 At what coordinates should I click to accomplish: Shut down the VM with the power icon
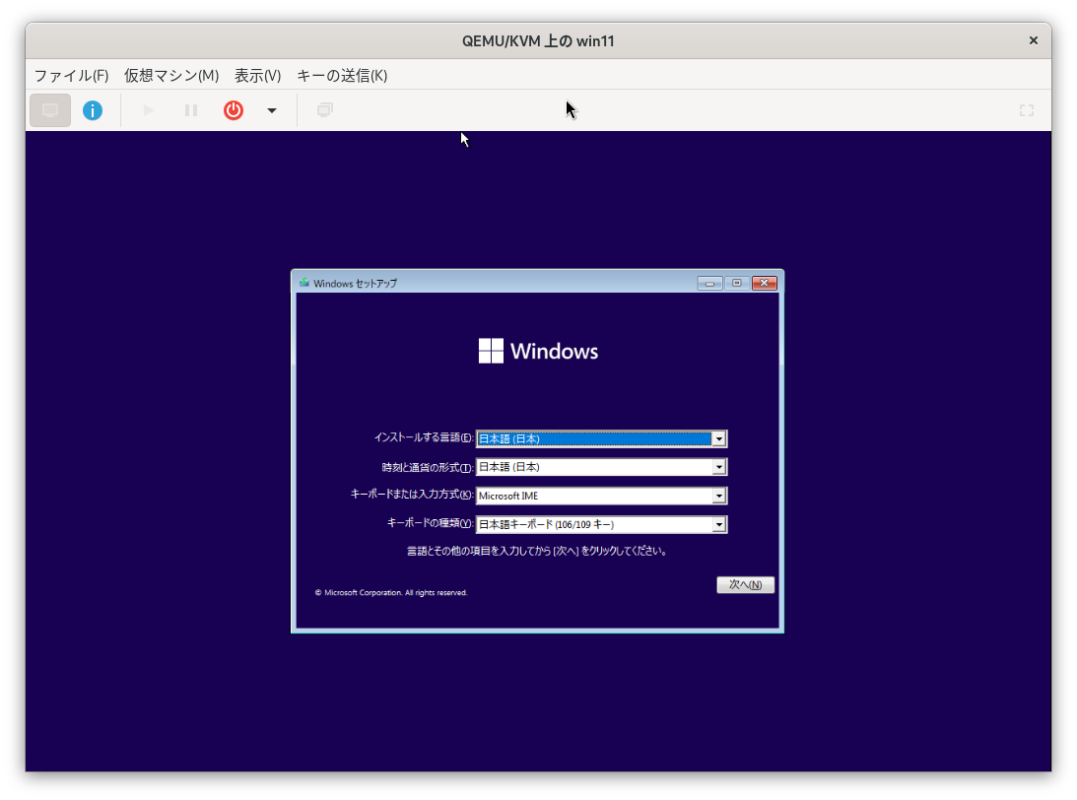[232, 110]
